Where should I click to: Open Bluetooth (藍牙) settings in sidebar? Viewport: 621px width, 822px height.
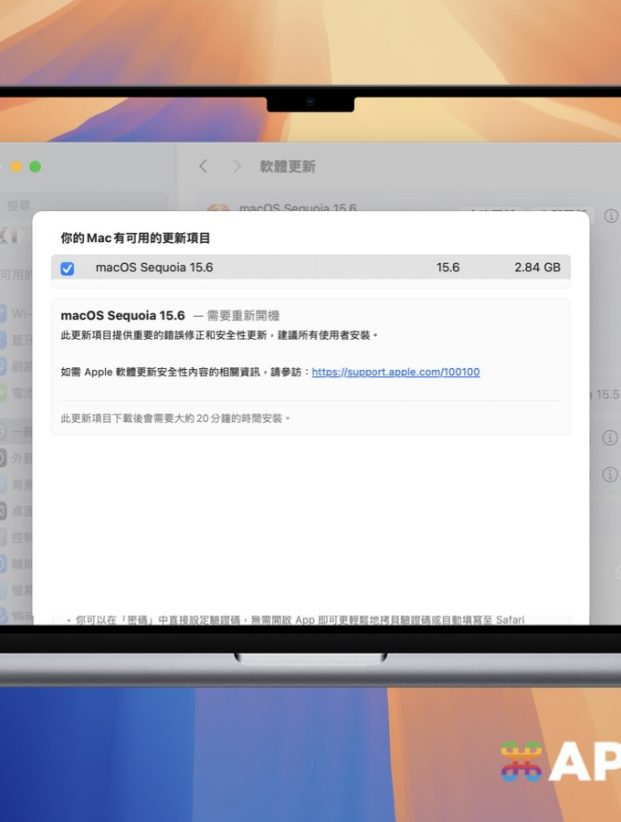(14, 340)
